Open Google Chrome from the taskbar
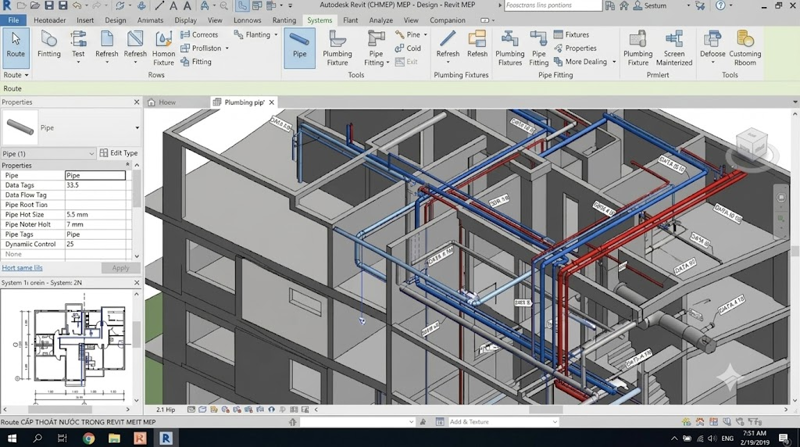Image resolution: width=800 pixels, height=447 pixels. (89, 438)
